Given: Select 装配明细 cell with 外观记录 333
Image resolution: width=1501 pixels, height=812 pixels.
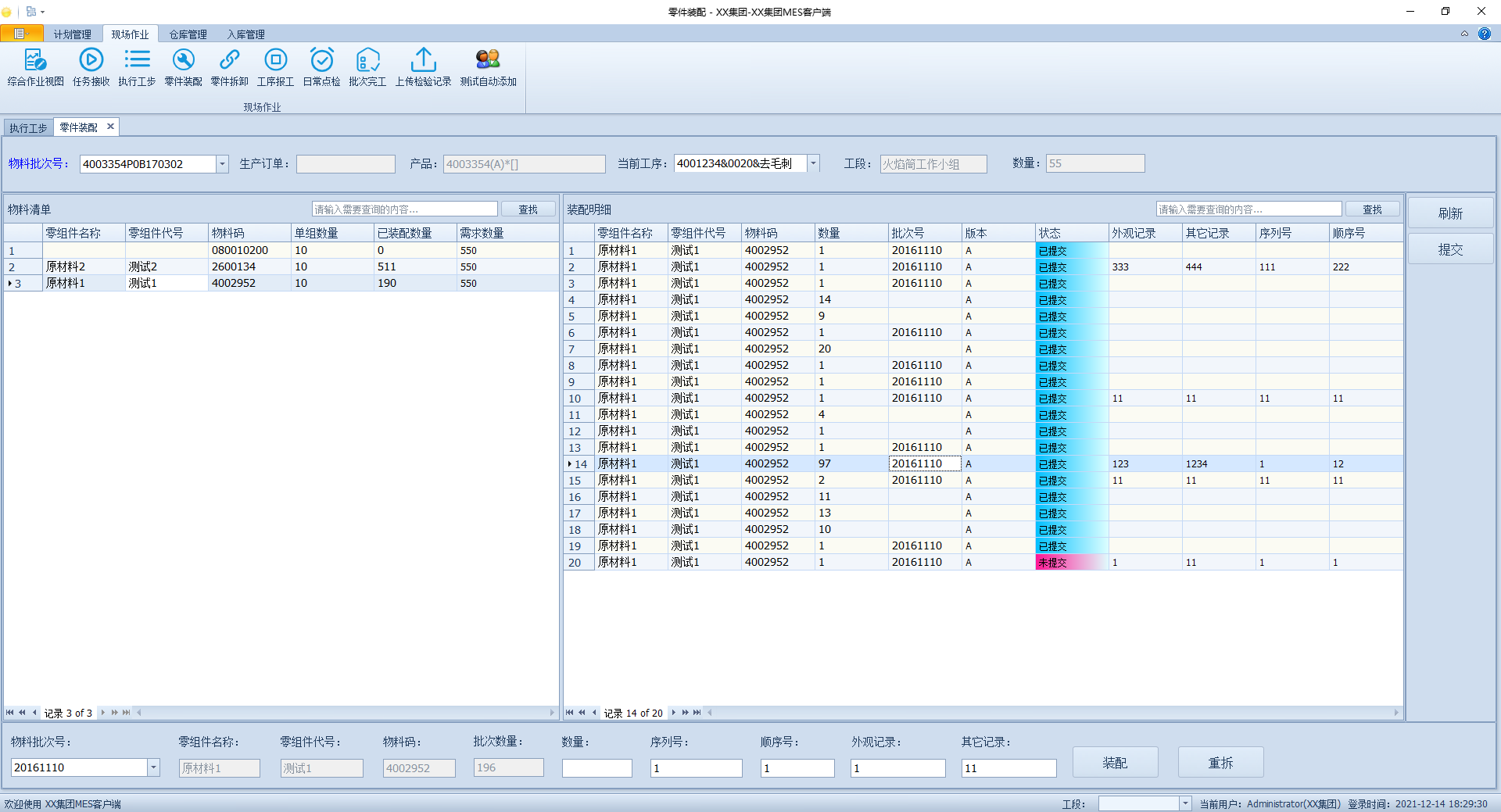Looking at the screenshot, I should coord(1145,266).
